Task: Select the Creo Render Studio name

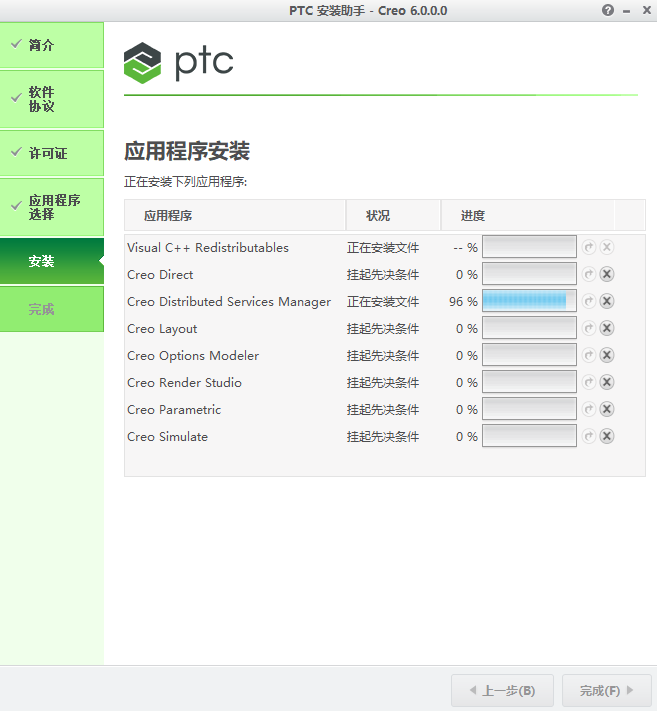Action: tap(184, 383)
